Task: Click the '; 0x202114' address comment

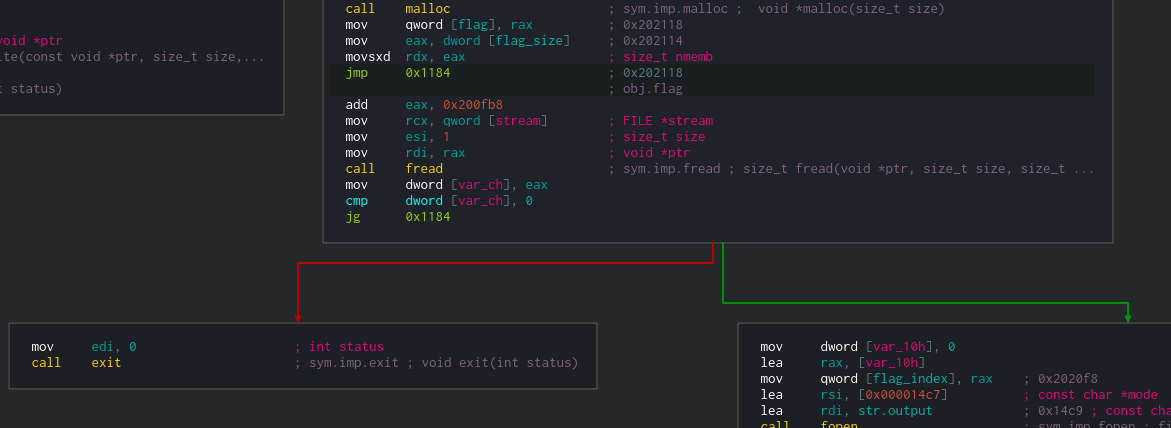Action: [646, 40]
